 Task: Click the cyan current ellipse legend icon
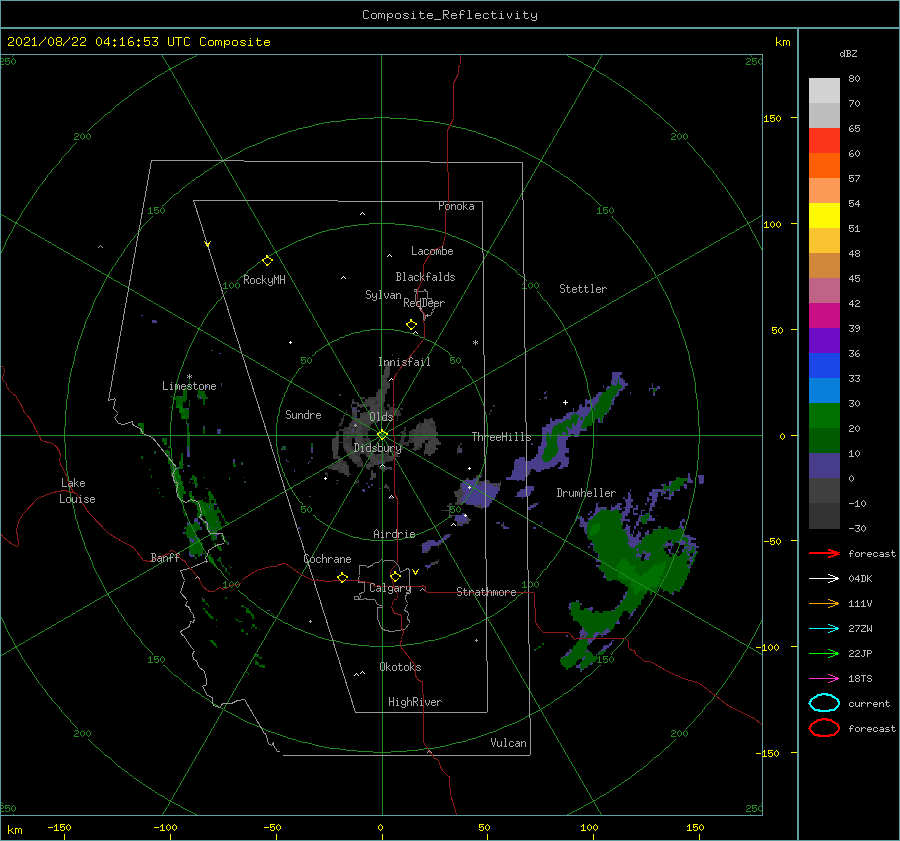pos(824,703)
